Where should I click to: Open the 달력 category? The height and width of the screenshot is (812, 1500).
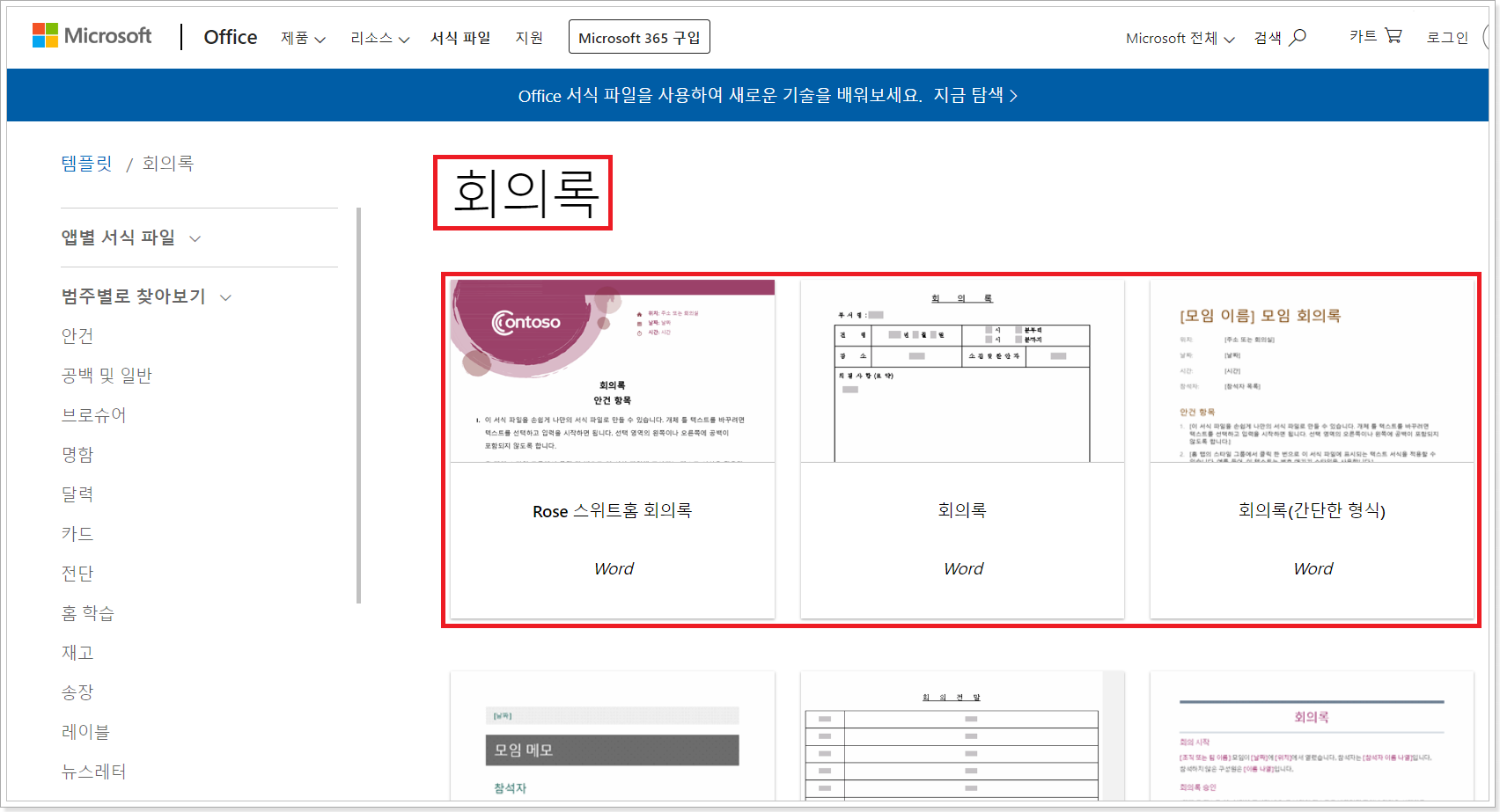(77, 494)
